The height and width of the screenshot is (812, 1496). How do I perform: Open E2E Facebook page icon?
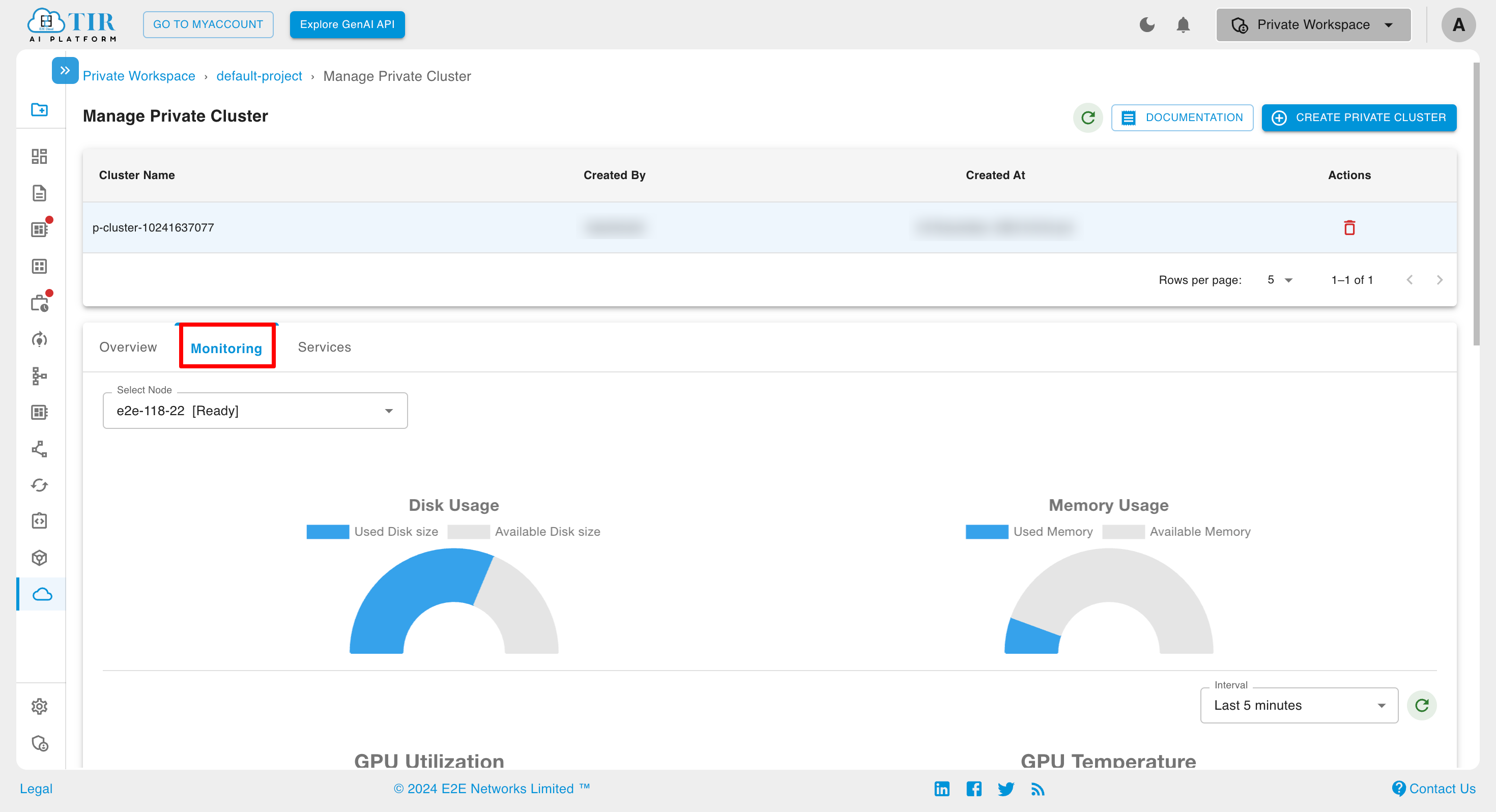point(974,789)
